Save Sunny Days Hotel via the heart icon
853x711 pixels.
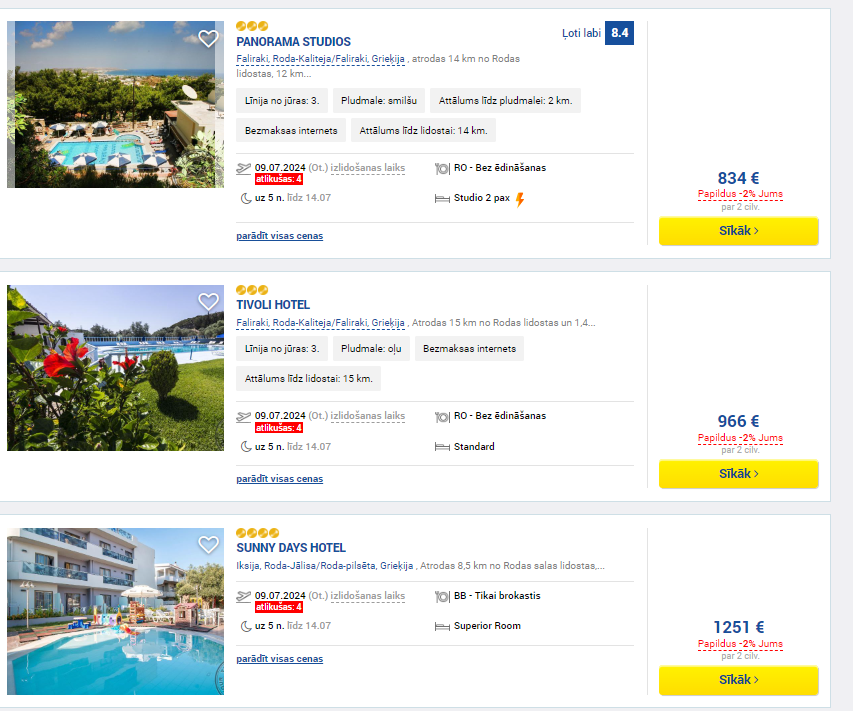pos(208,545)
